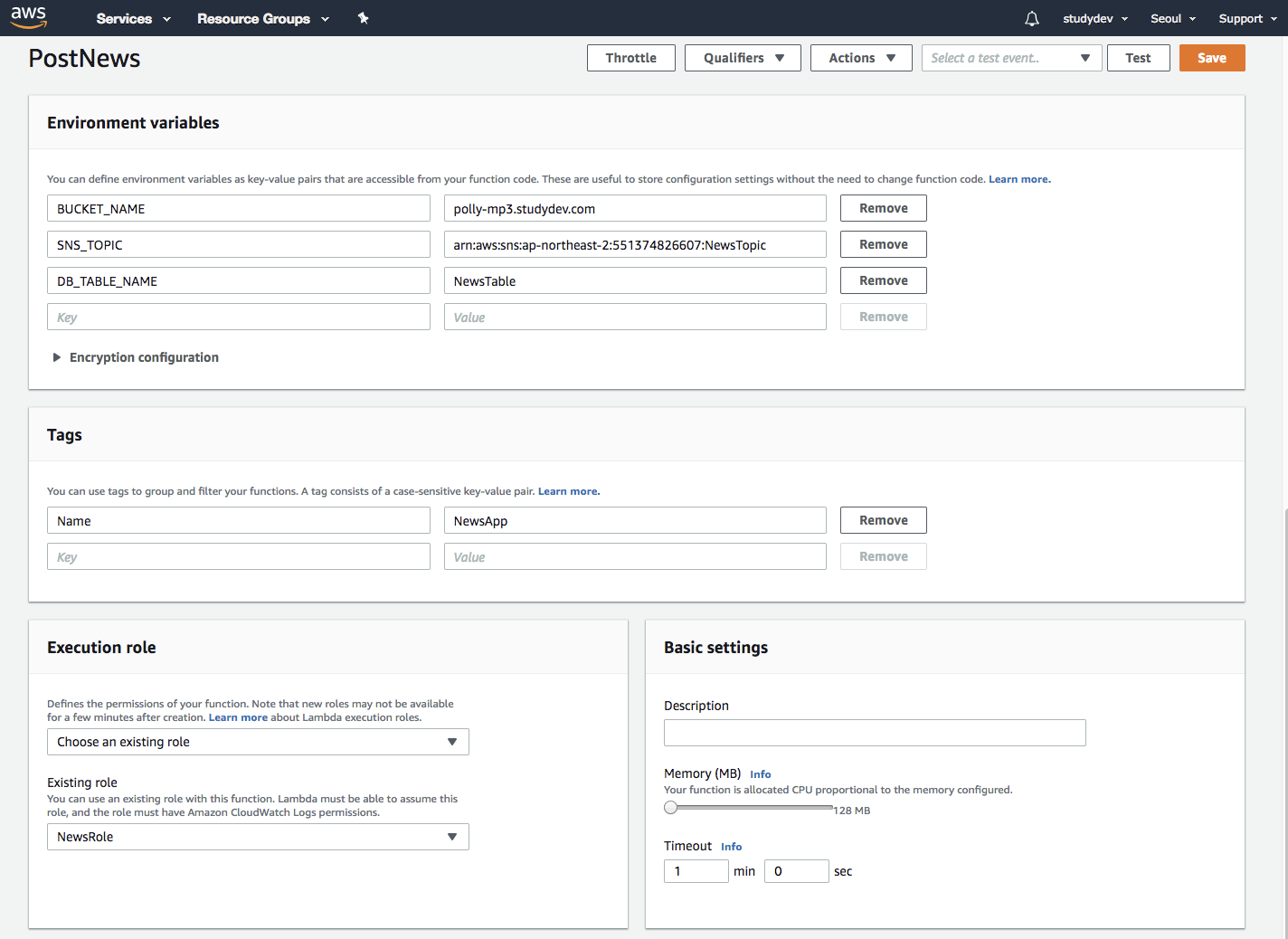The image size is (1288, 939).
Task: Click the NewsApp tag value field
Action: pyautogui.click(x=635, y=520)
